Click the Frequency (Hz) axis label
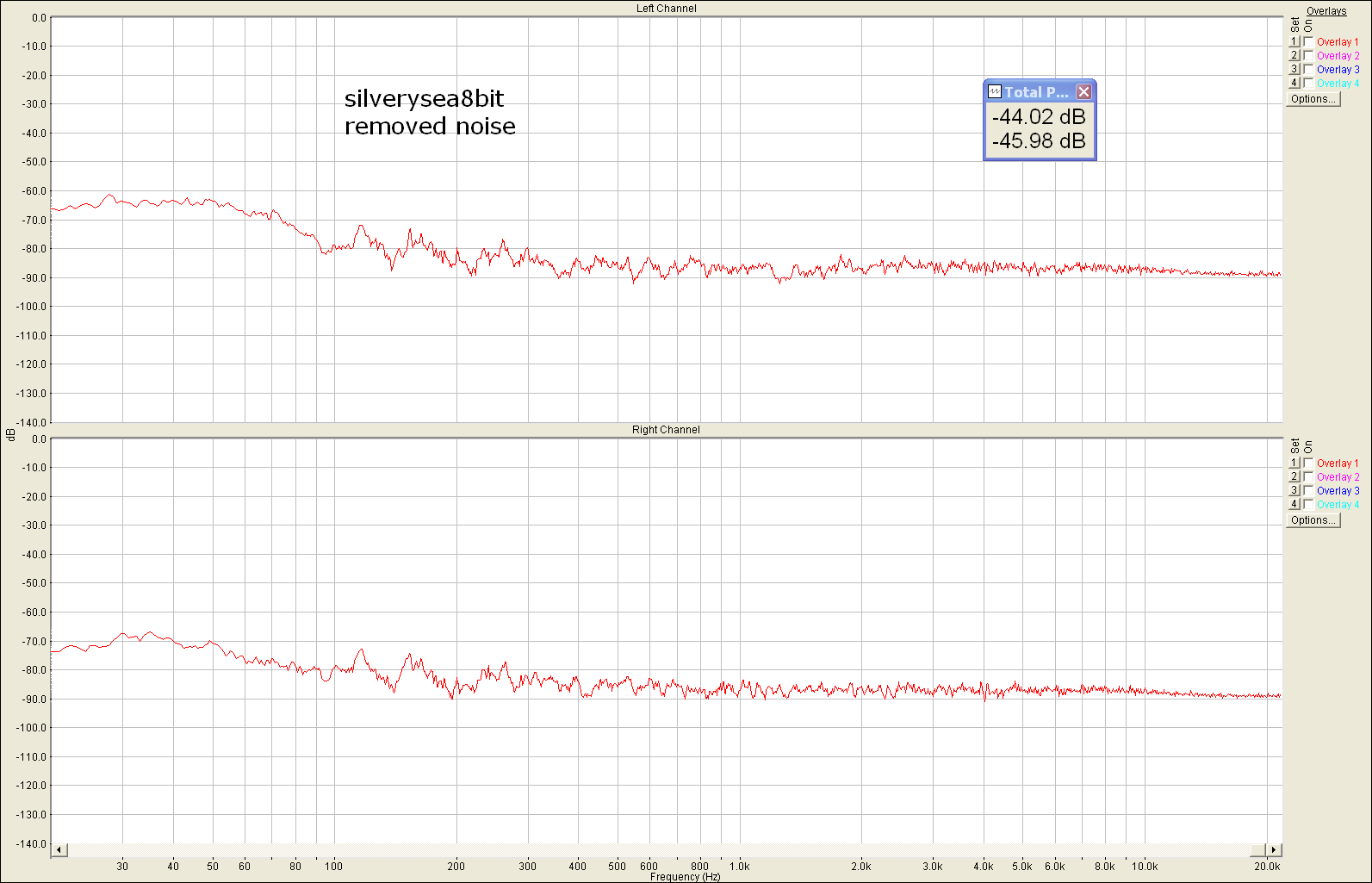Screen dimensions: 1372x883 point(685,877)
